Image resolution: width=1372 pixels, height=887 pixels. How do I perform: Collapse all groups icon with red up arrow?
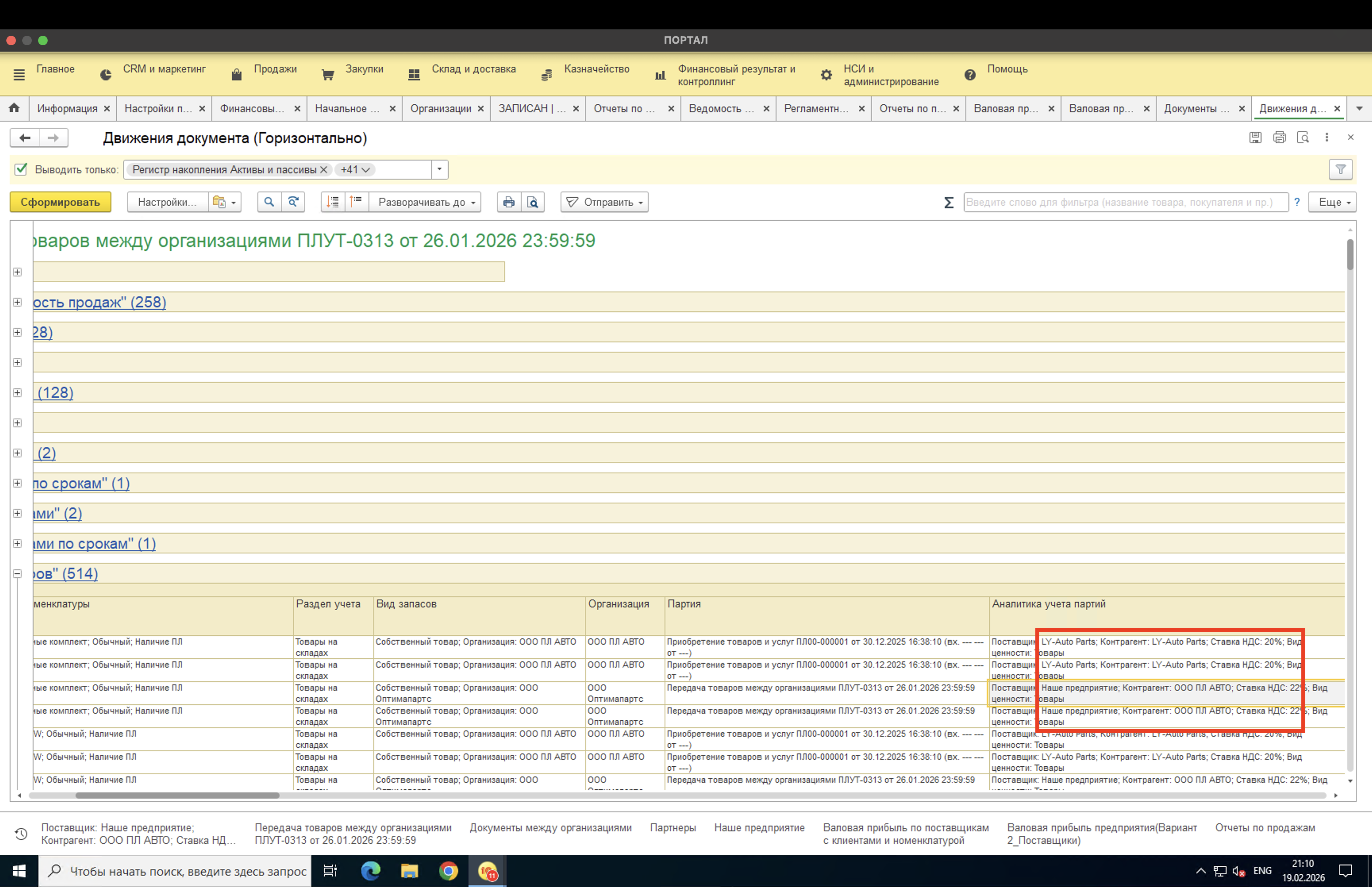pyautogui.click(x=356, y=202)
